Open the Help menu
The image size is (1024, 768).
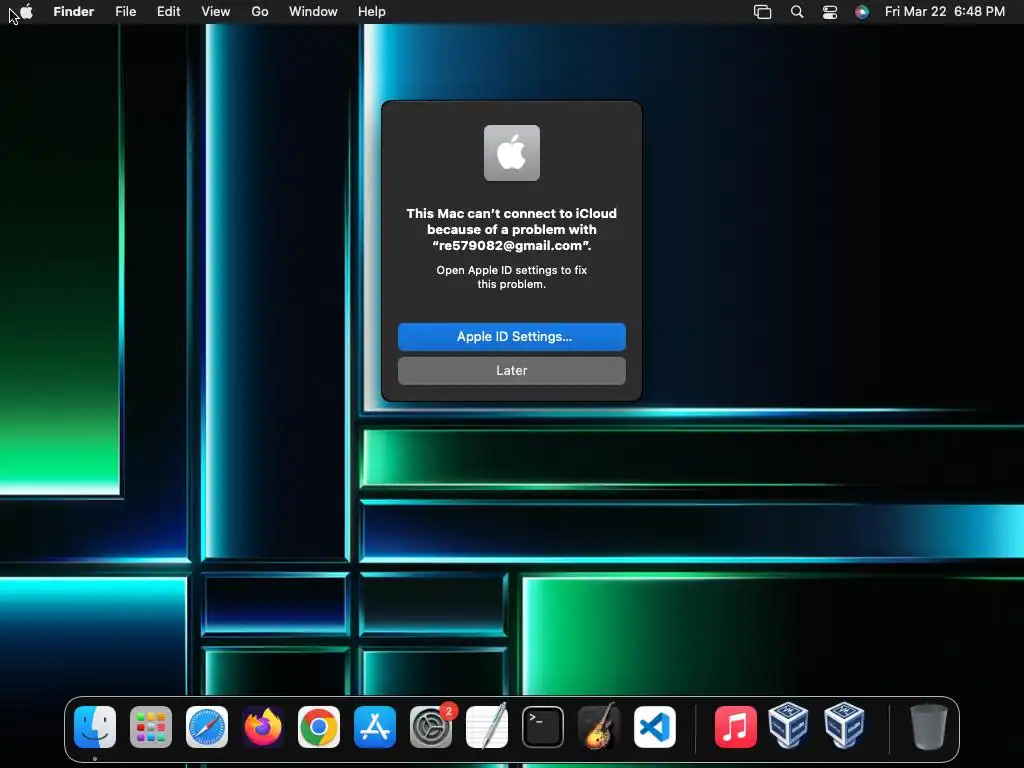(372, 12)
